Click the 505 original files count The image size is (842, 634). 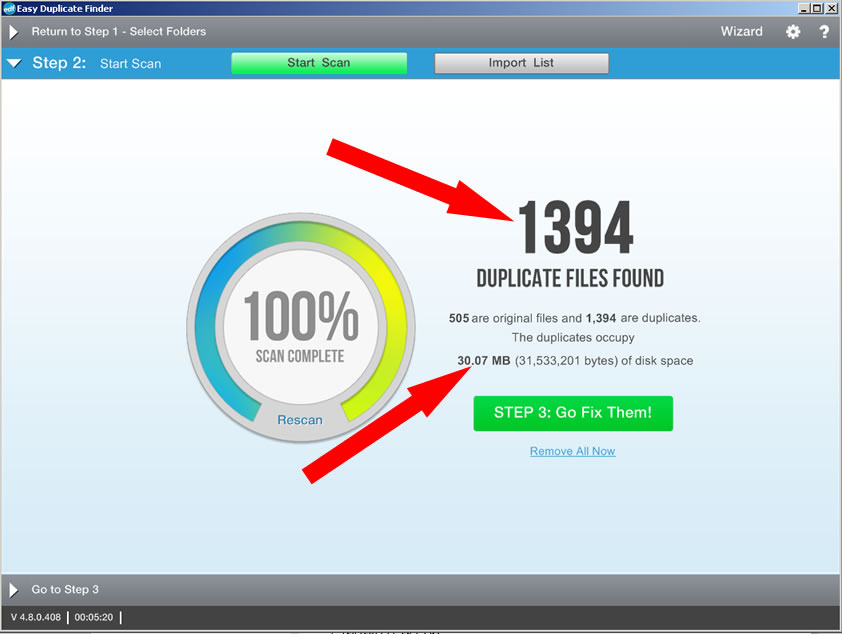point(459,318)
